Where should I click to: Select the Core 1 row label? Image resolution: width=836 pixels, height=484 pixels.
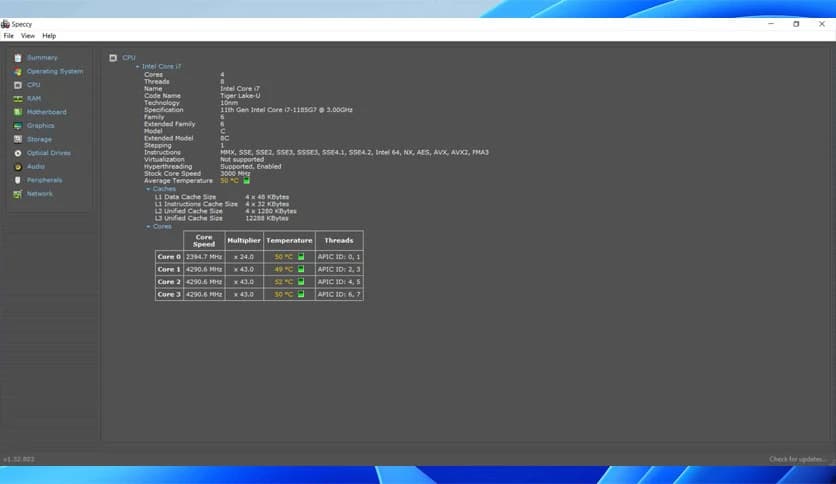coord(169,269)
